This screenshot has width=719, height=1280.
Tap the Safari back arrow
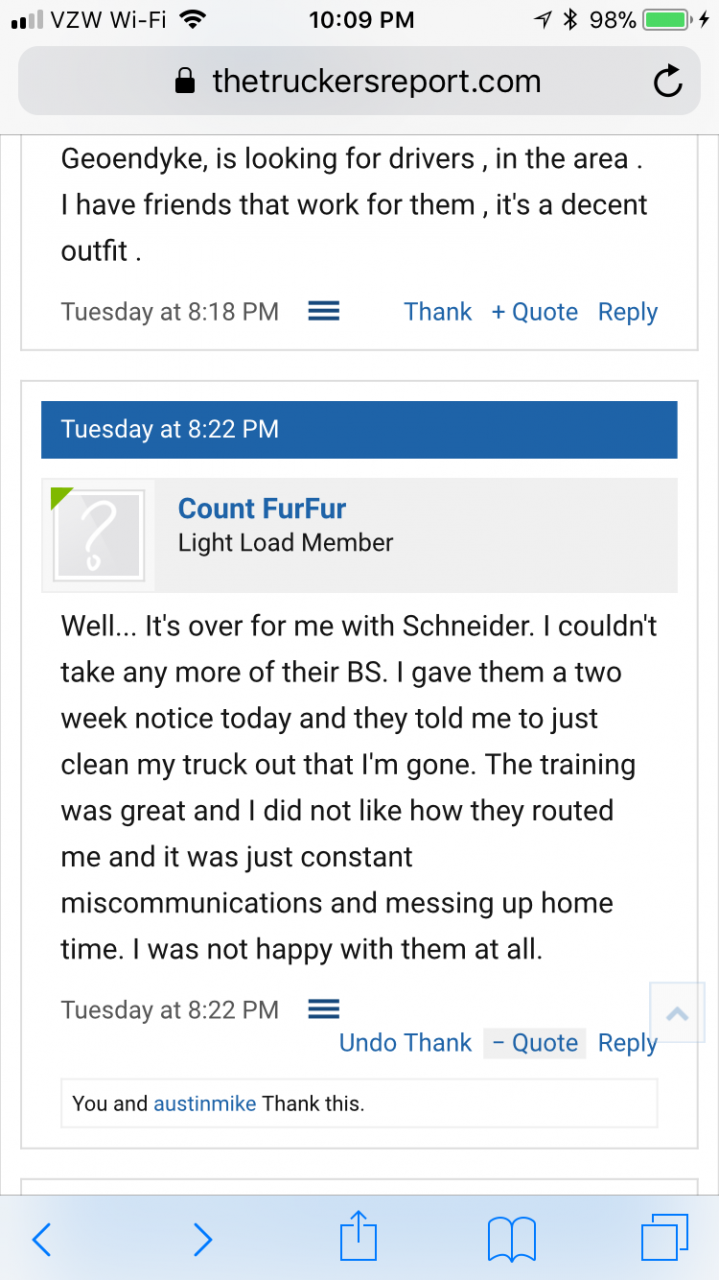click(42, 1240)
